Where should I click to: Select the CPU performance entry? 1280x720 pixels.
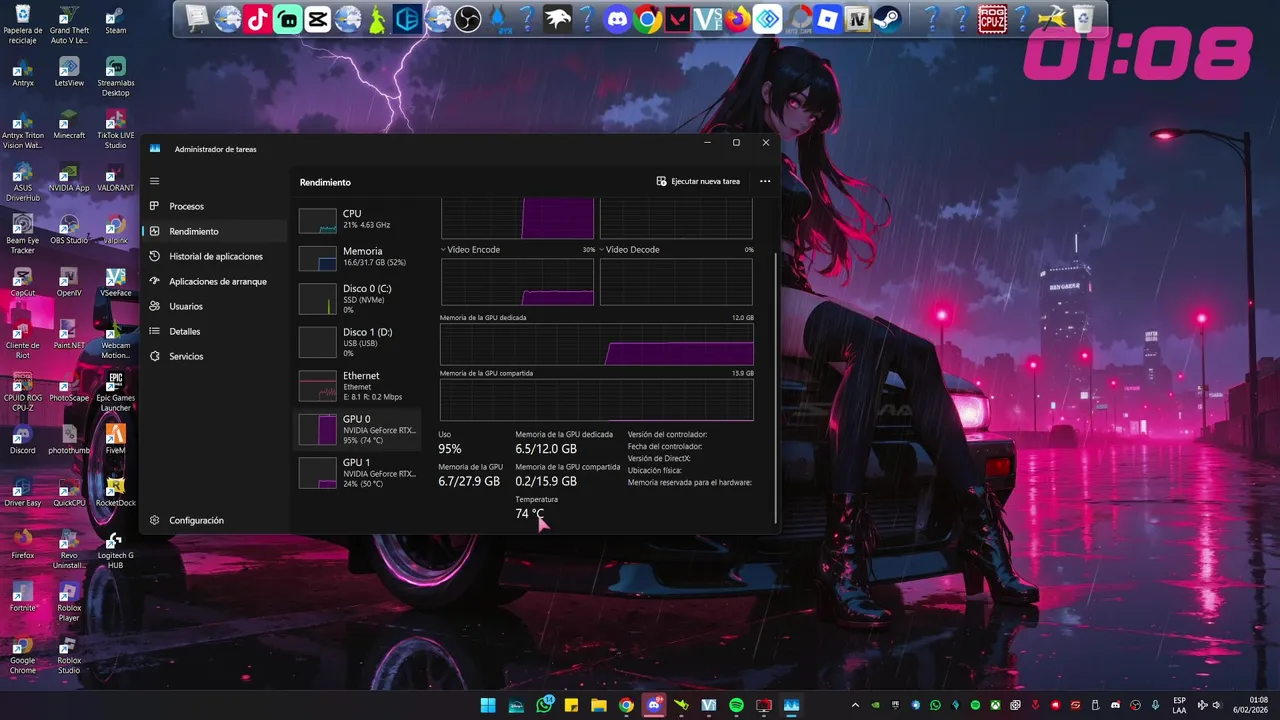point(359,220)
